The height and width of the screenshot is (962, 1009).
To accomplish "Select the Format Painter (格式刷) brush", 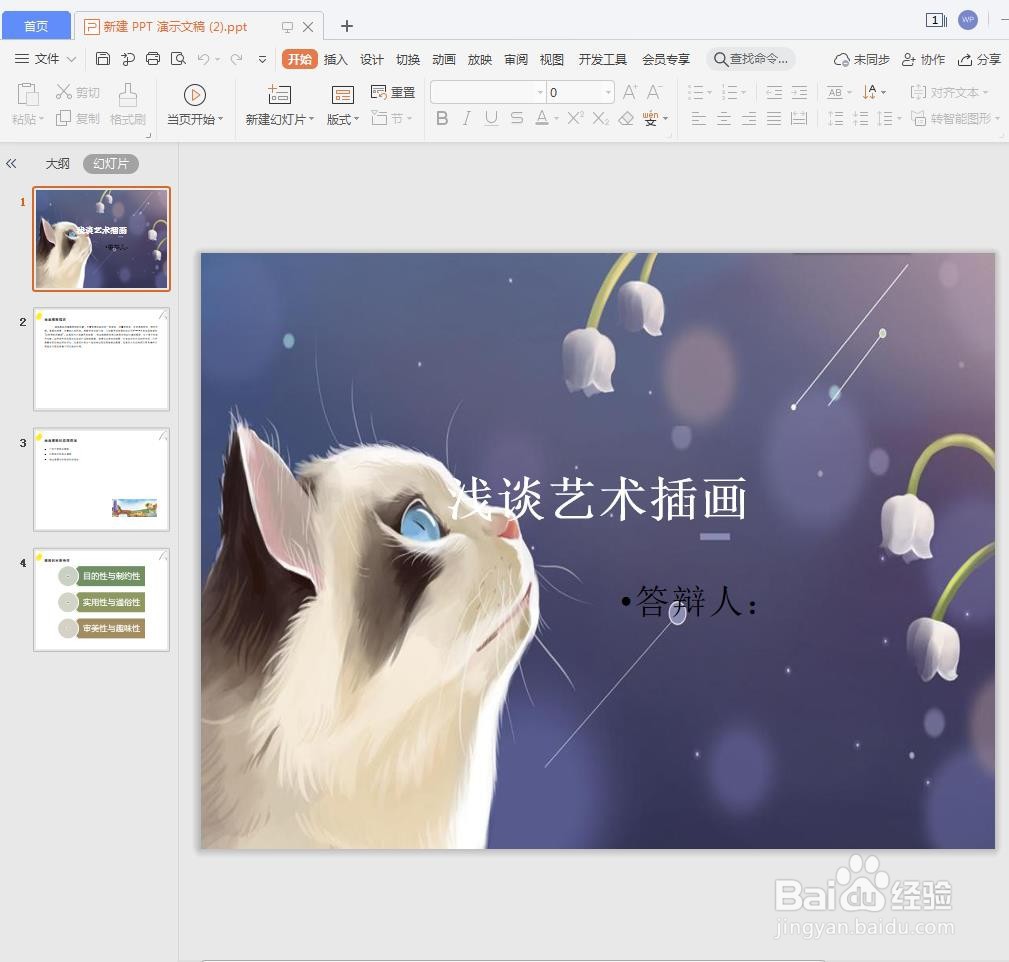I will click(127, 95).
